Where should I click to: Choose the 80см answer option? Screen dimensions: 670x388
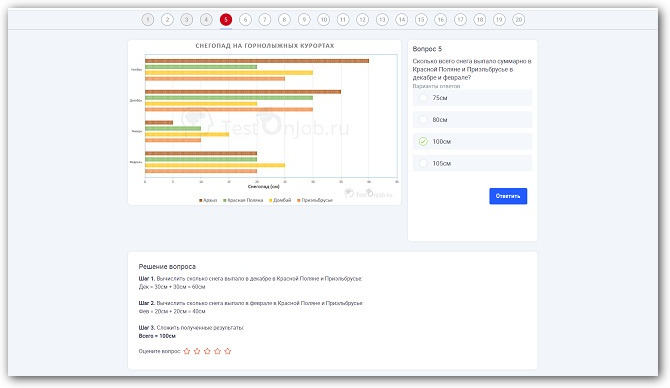coord(472,120)
